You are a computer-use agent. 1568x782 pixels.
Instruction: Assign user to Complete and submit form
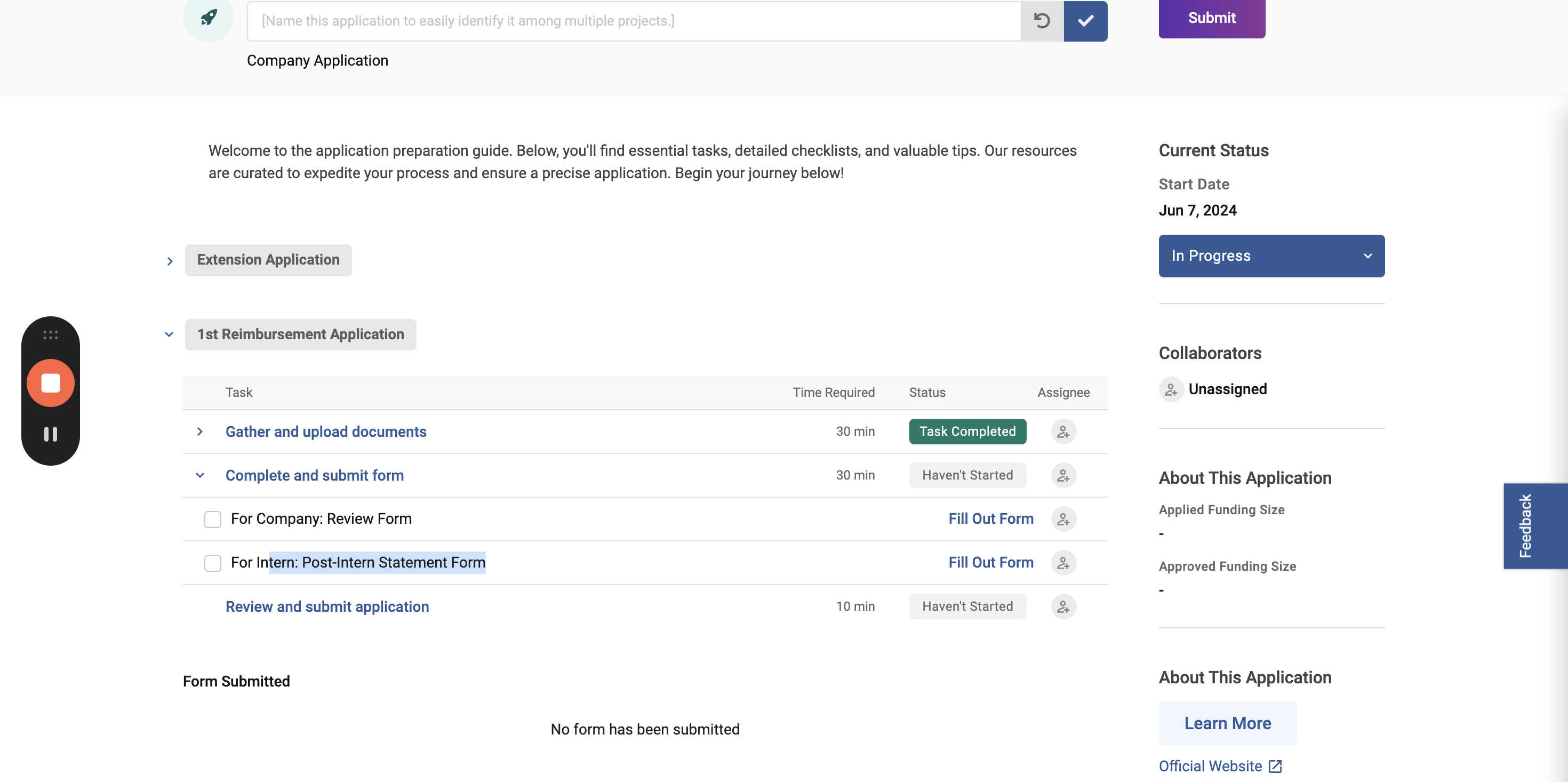tap(1063, 476)
